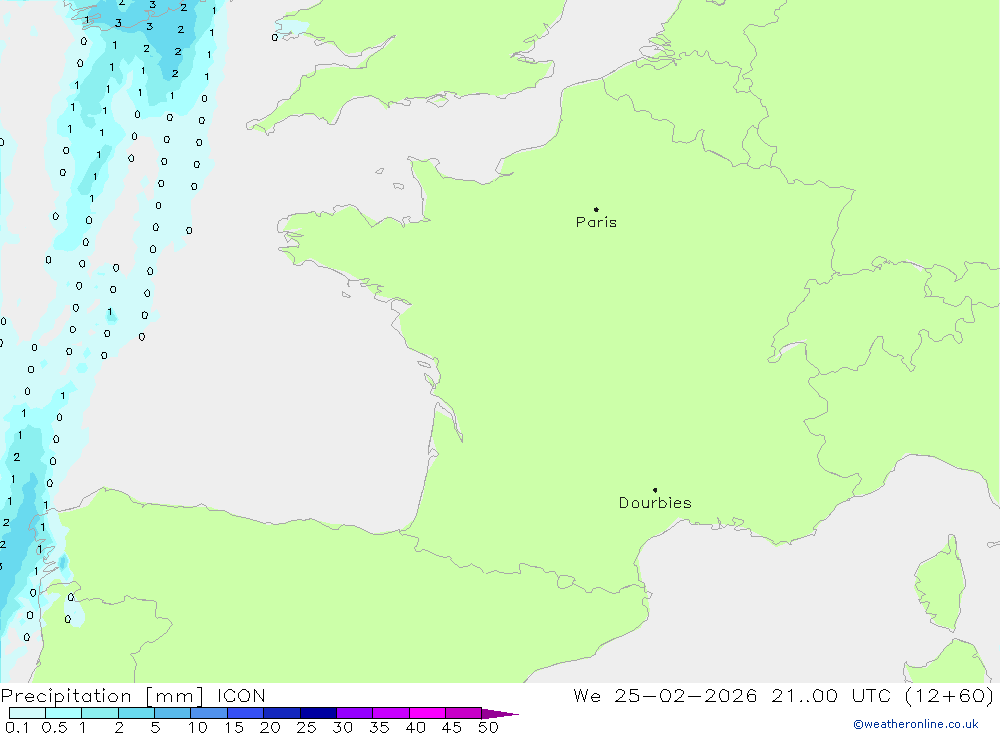
Task: Click the Paris location dot
Action: point(596,209)
